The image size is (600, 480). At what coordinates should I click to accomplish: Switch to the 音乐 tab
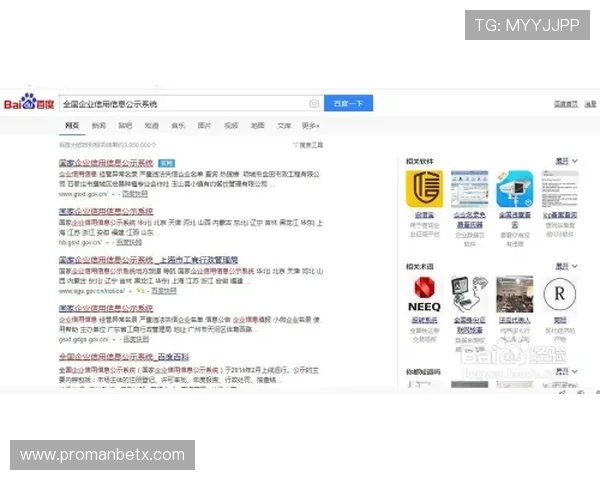point(178,125)
